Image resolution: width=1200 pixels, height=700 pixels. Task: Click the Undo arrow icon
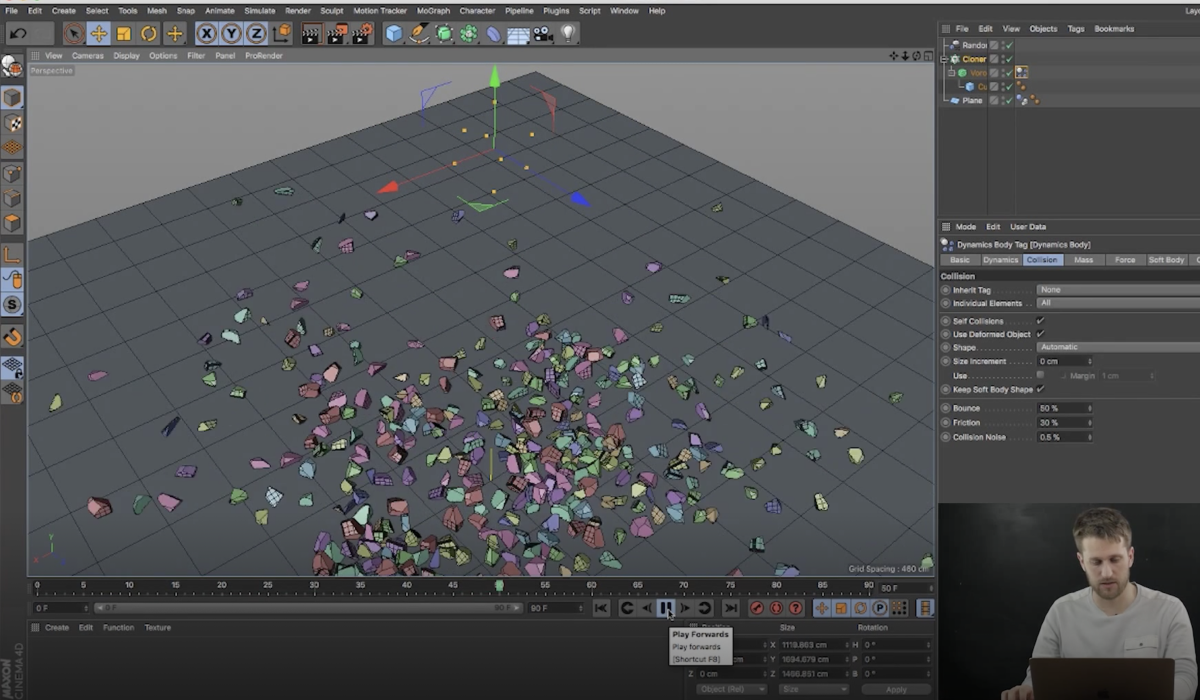pyautogui.click(x=18, y=34)
